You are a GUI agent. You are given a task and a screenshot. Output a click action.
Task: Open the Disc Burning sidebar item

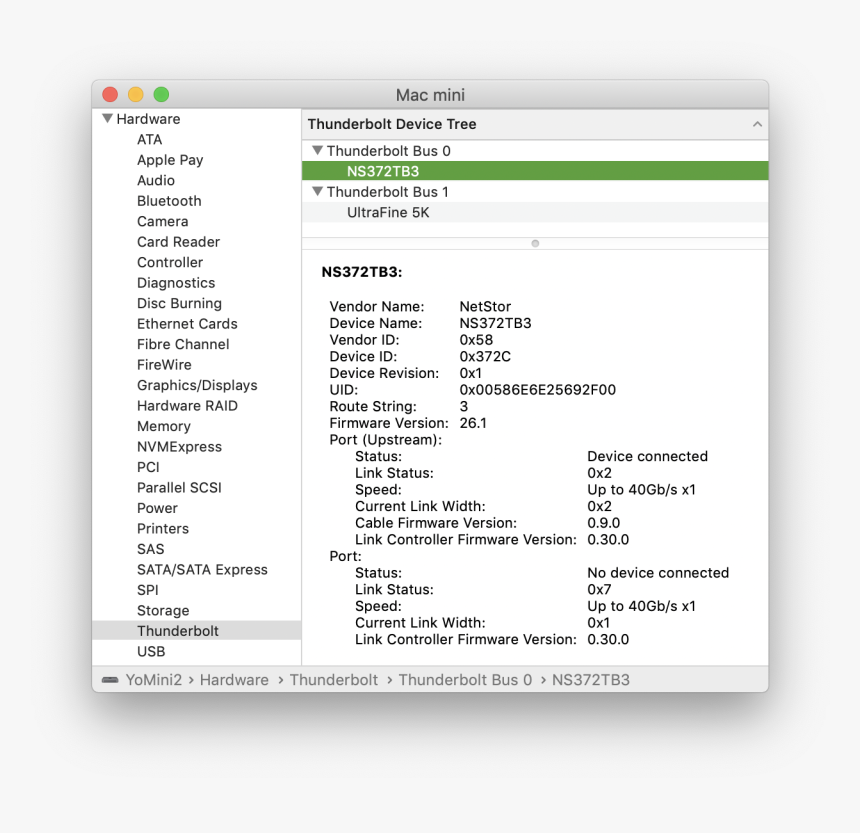(179, 303)
